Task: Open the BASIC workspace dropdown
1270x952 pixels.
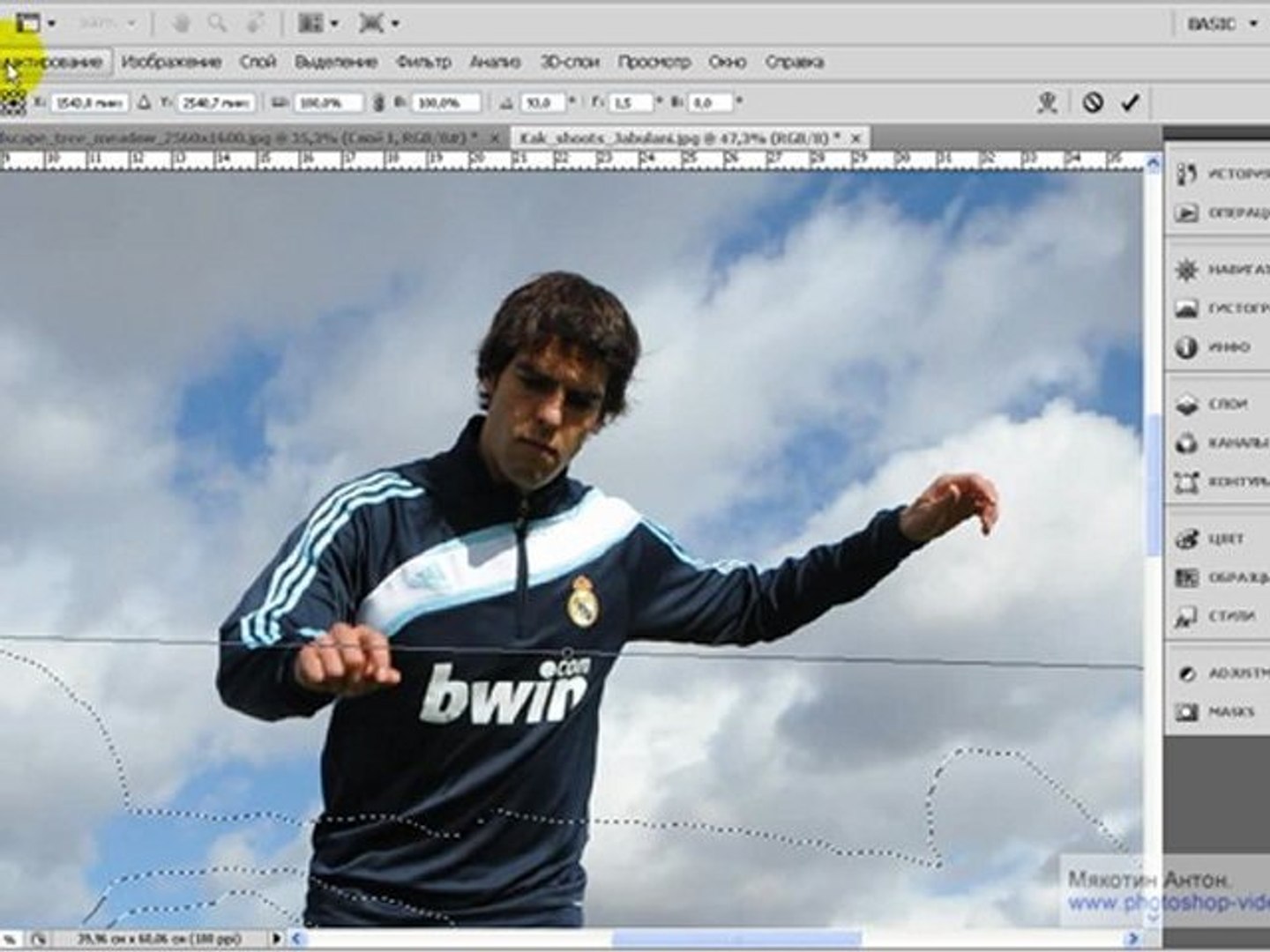Action: click(x=1222, y=25)
